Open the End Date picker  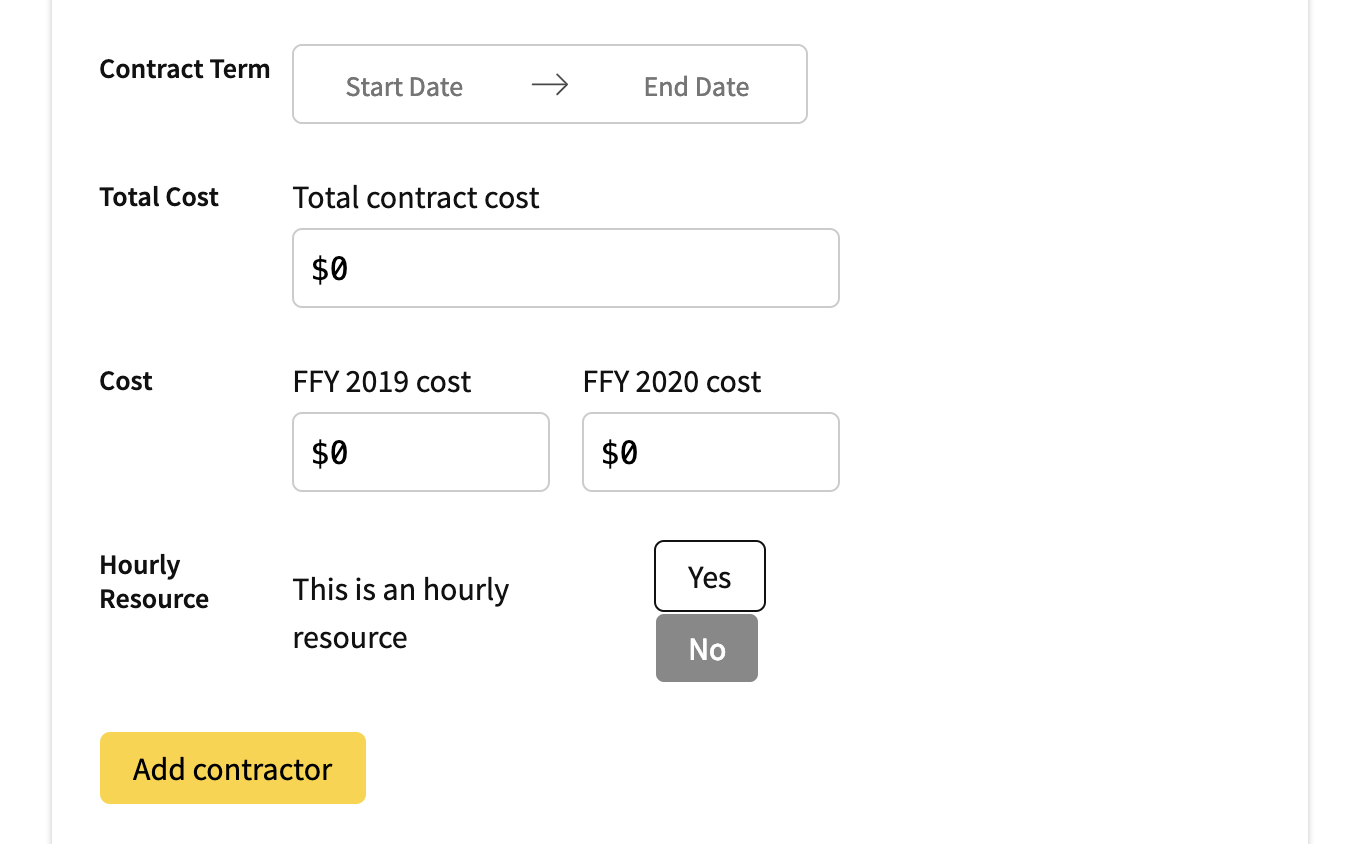click(696, 86)
